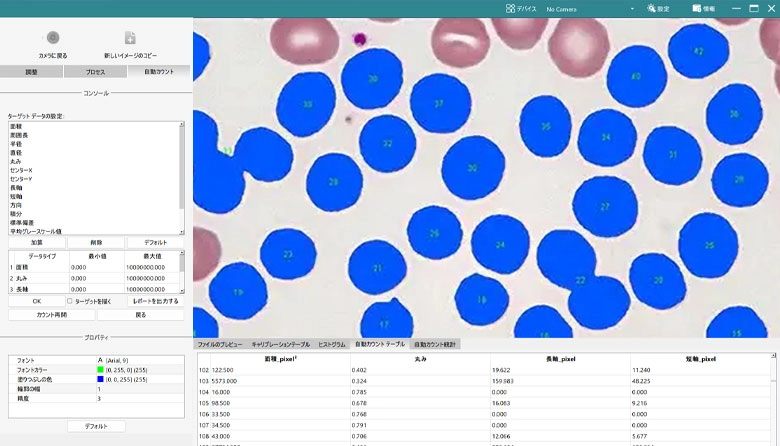Select センターX in target data list
This screenshot has height=446, width=780.
(x=21, y=170)
